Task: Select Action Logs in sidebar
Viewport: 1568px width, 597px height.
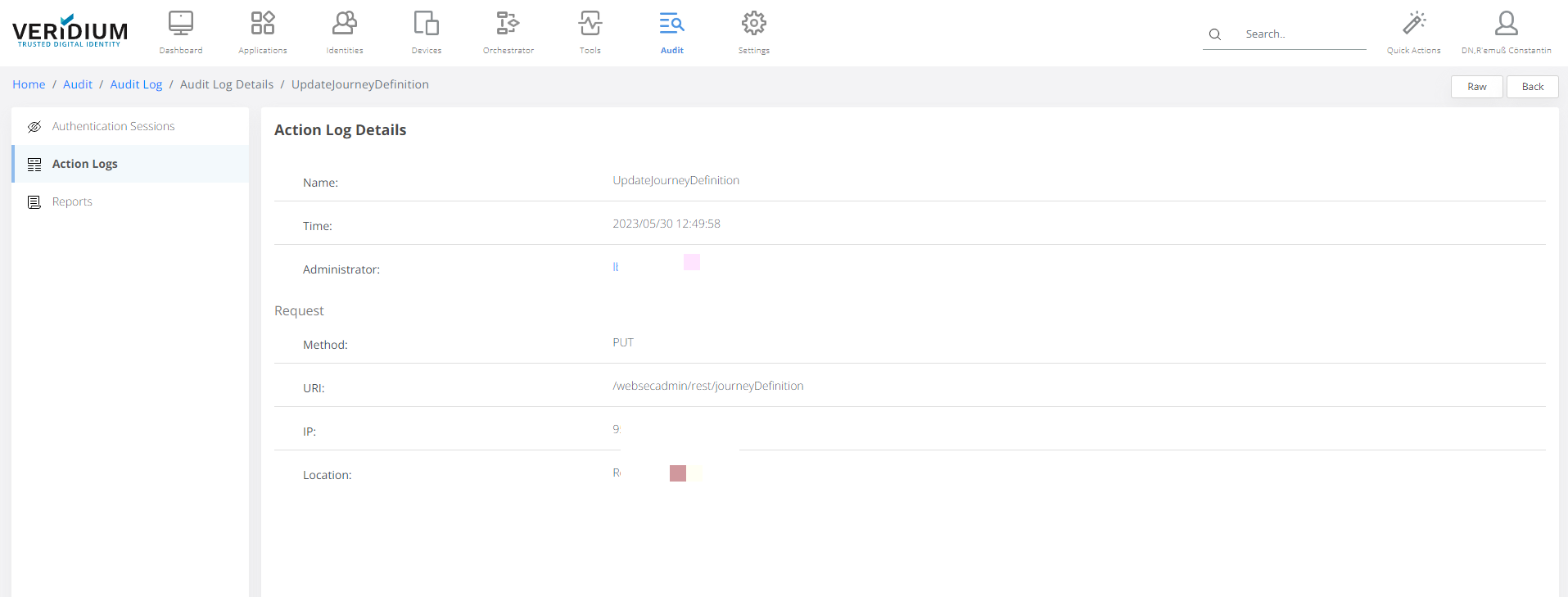Action: [85, 165]
